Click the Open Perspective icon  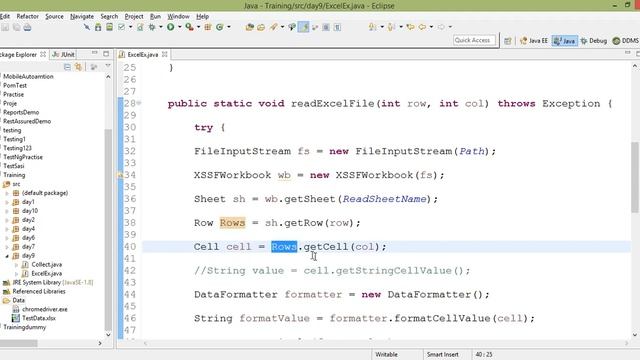point(508,41)
